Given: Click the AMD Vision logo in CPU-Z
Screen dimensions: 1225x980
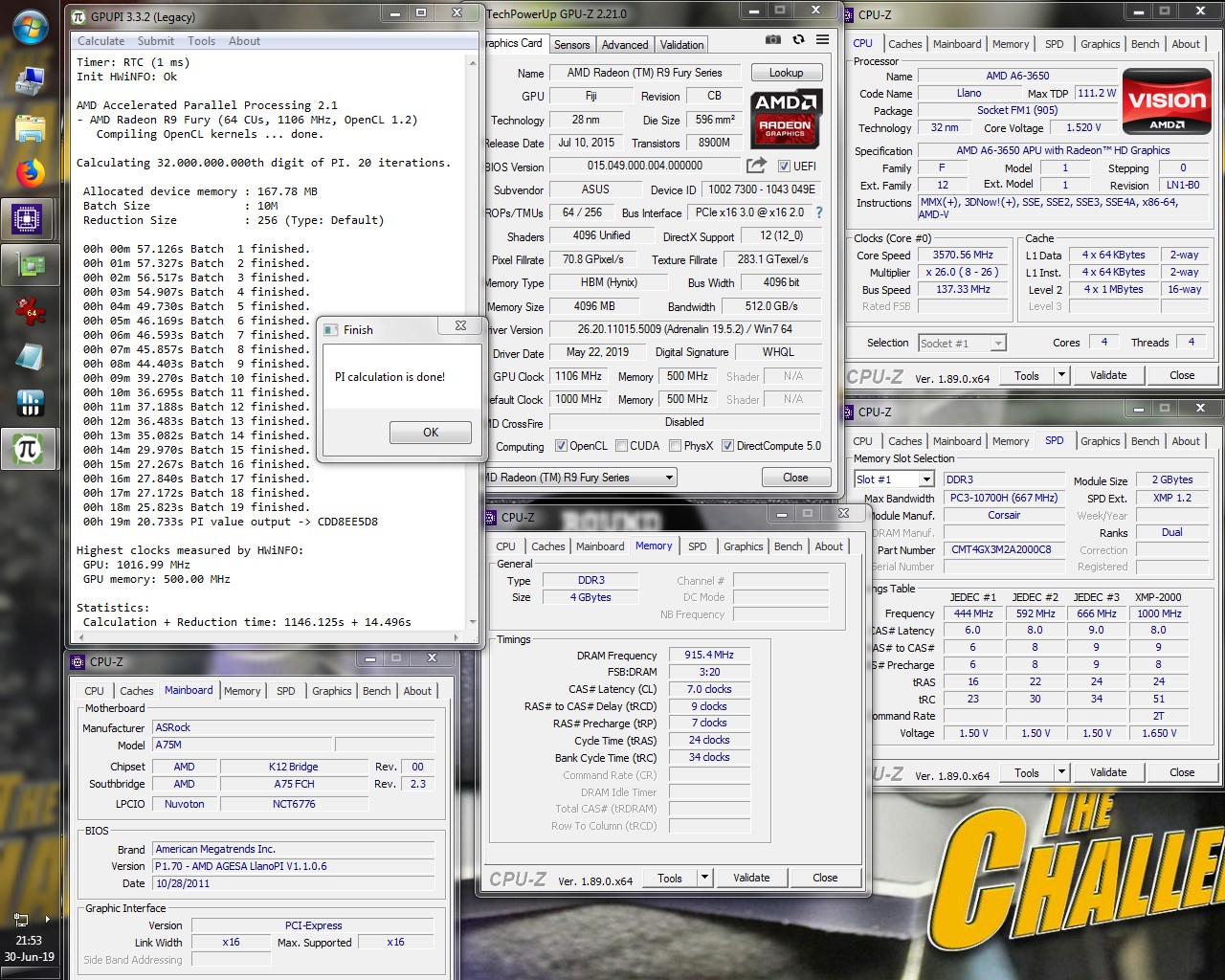Looking at the screenshot, I should tap(1167, 101).
